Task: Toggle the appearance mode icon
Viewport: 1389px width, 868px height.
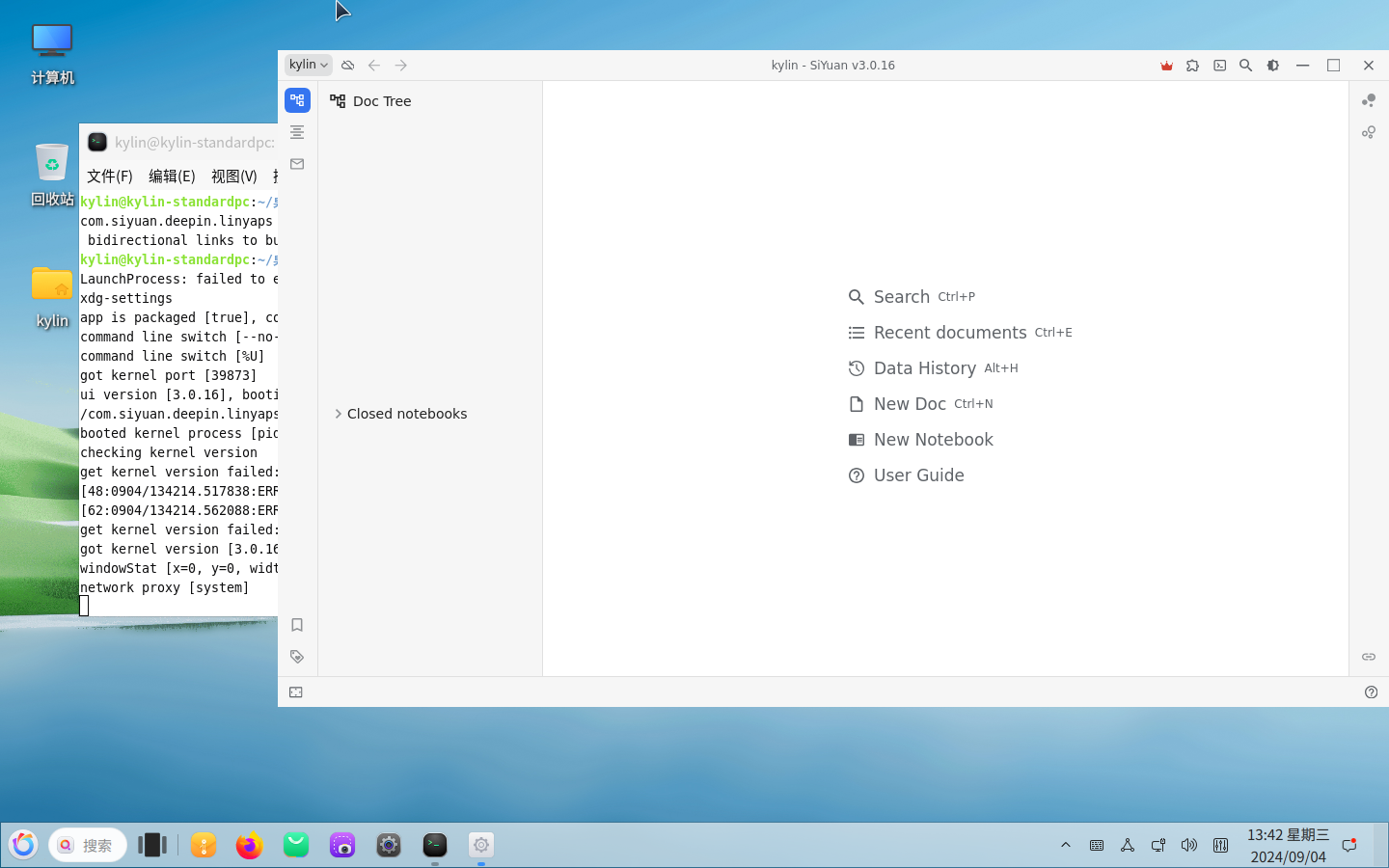Action: (1273, 66)
